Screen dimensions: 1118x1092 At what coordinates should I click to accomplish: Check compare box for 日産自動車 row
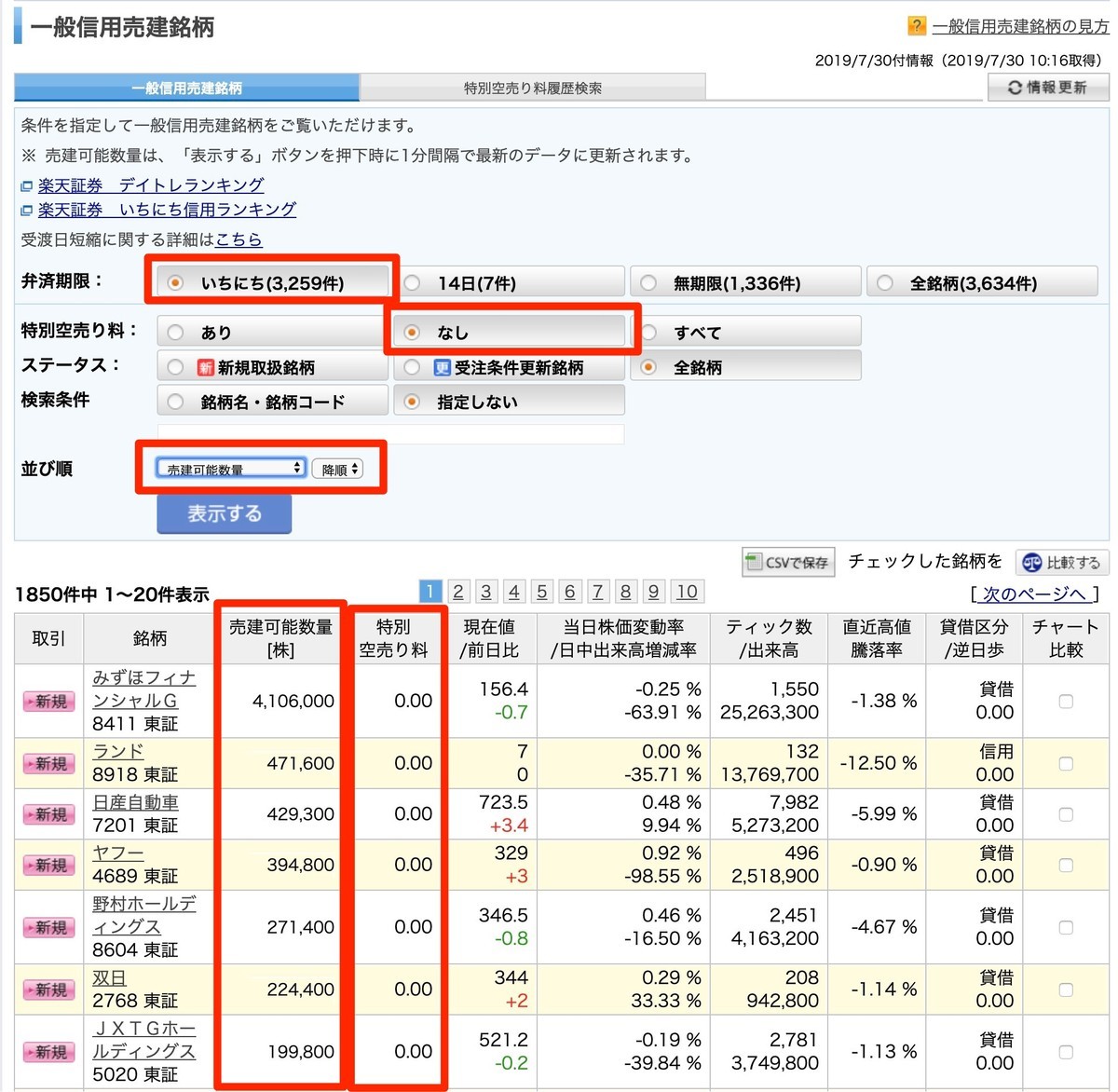(x=1066, y=814)
